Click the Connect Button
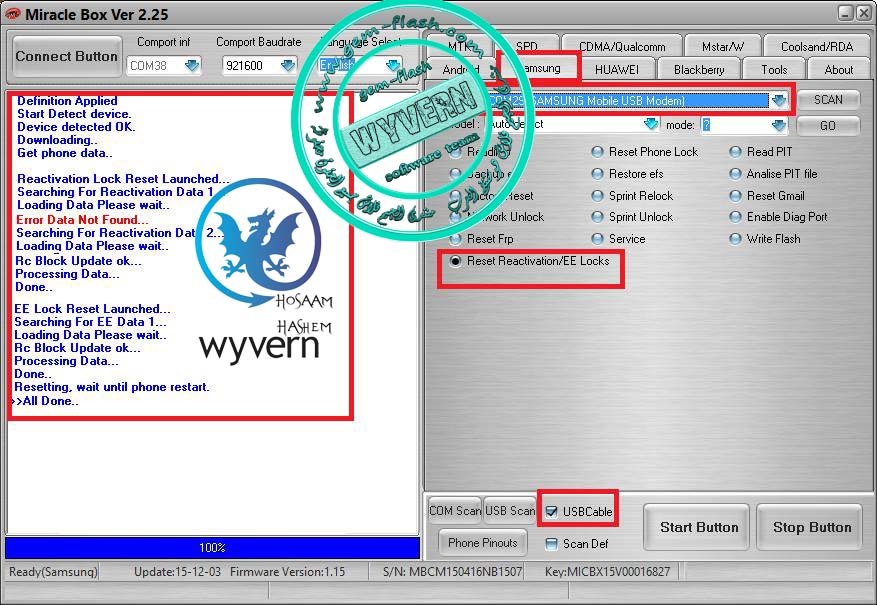 point(67,56)
